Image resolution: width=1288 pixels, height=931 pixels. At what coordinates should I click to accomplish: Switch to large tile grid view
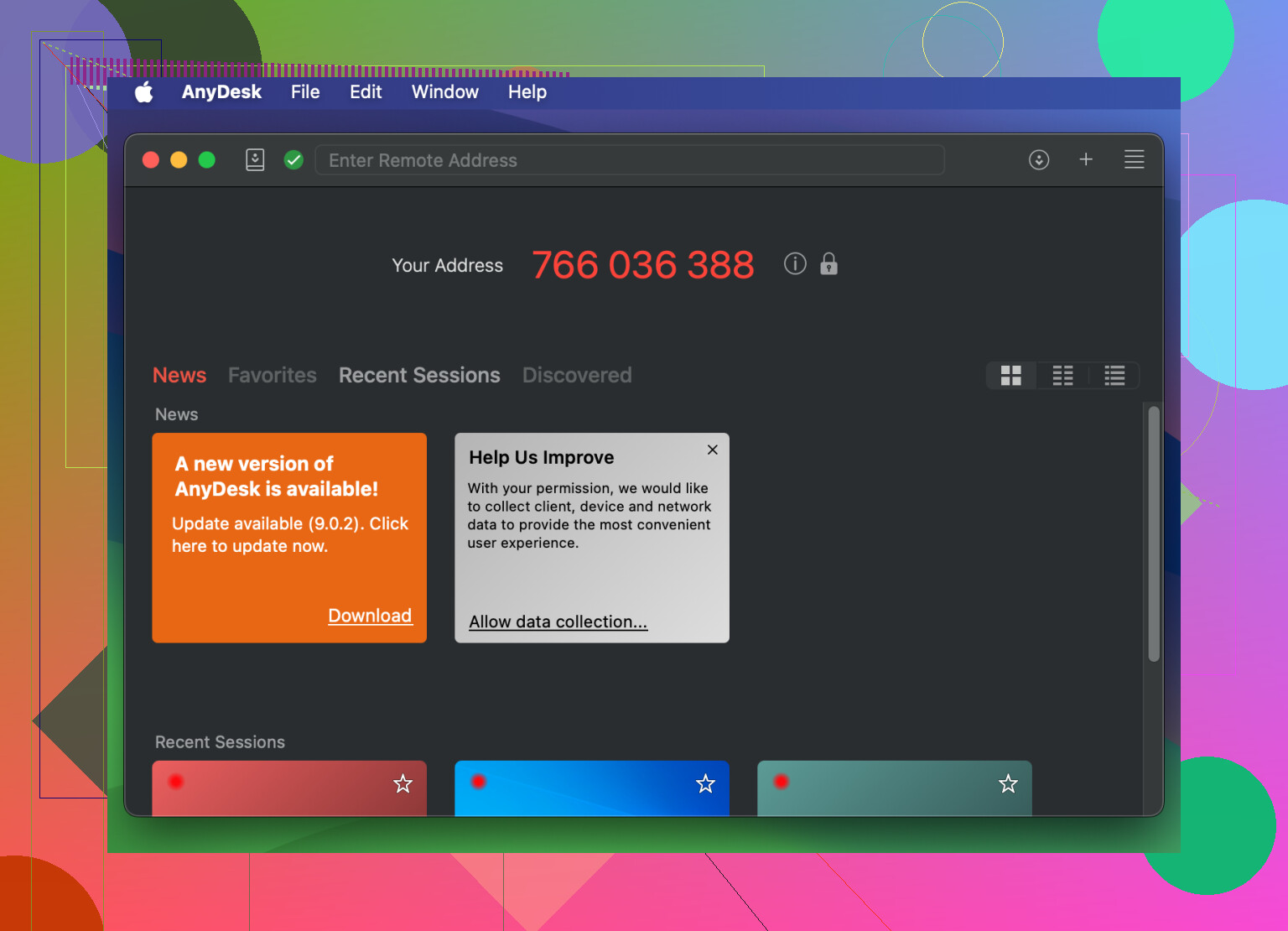1011,376
